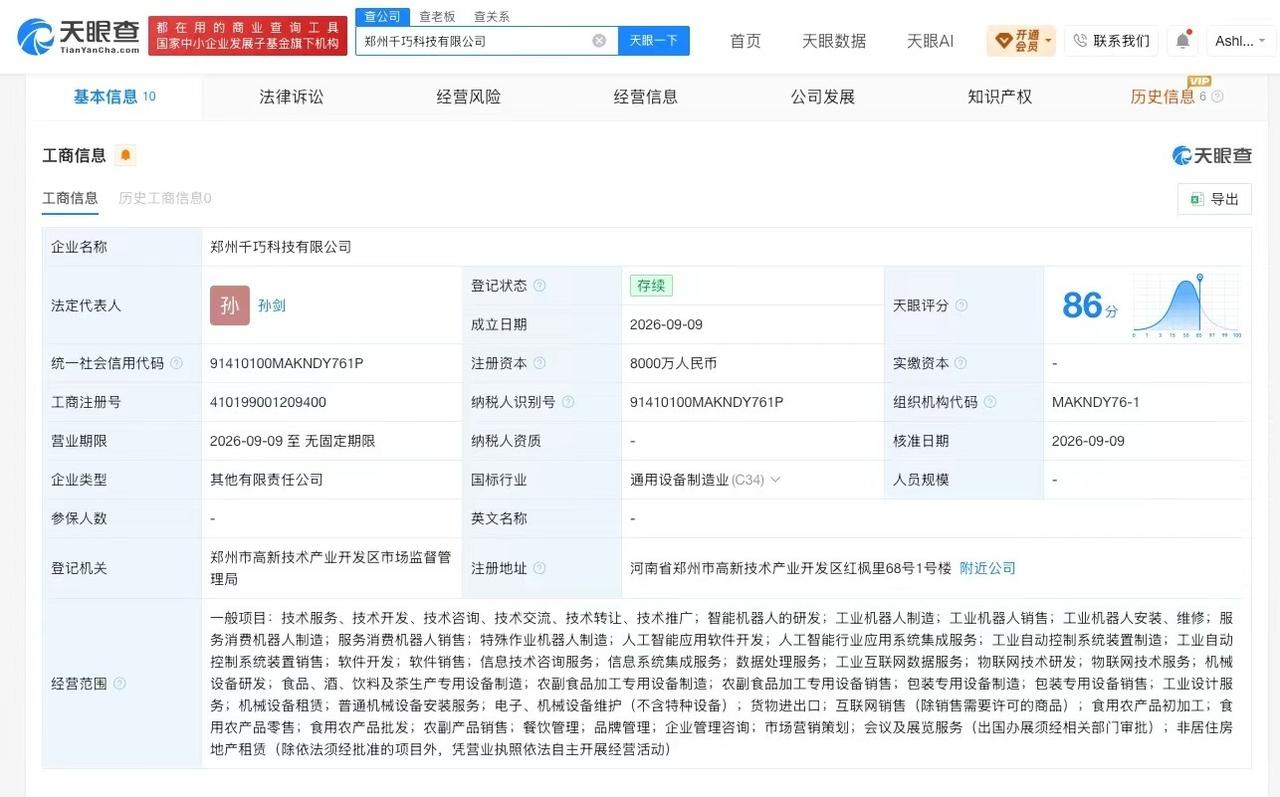Image resolution: width=1280 pixels, height=797 pixels.
Task: Click 其他有限责任公司 company type value
Action: [267, 480]
